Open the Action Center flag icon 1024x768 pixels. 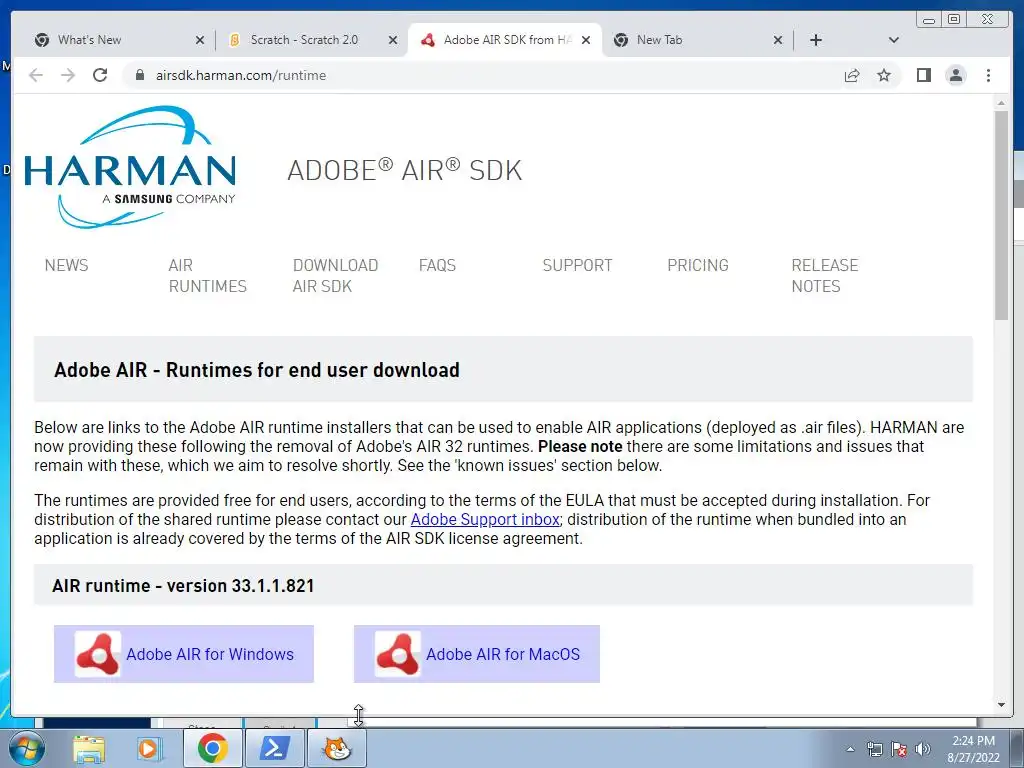pos(899,749)
